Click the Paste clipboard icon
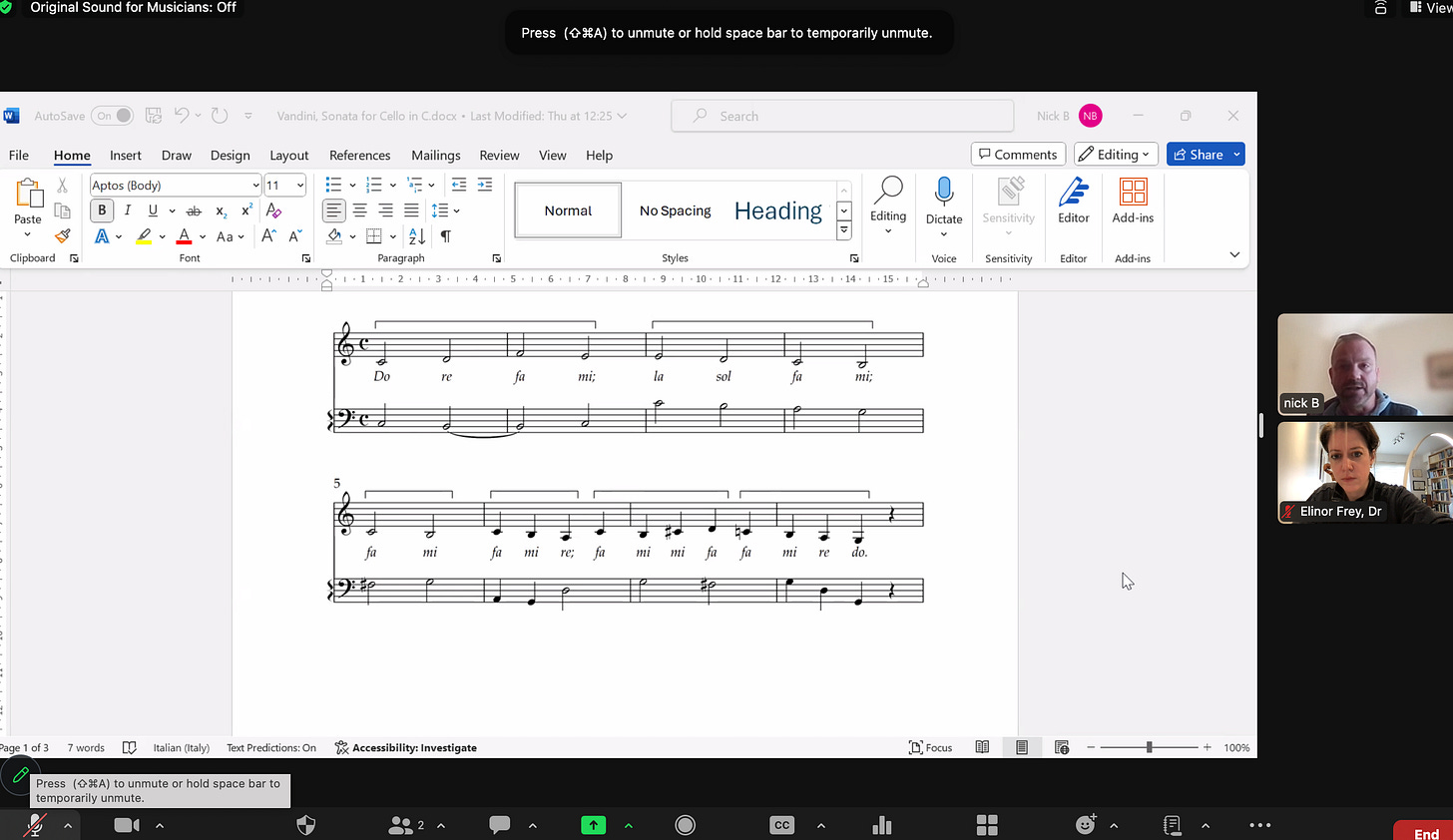This screenshot has height=840, width=1453. [28, 193]
